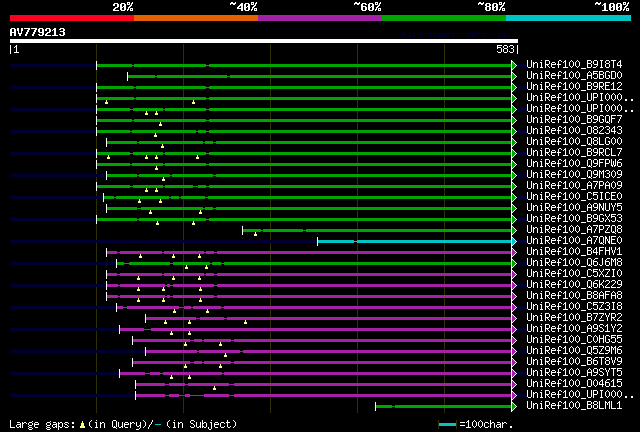The height and width of the screenshot is (432, 640).
Task: Select the UniRef100_B9RCL7 label
Action: [x=574, y=152]
